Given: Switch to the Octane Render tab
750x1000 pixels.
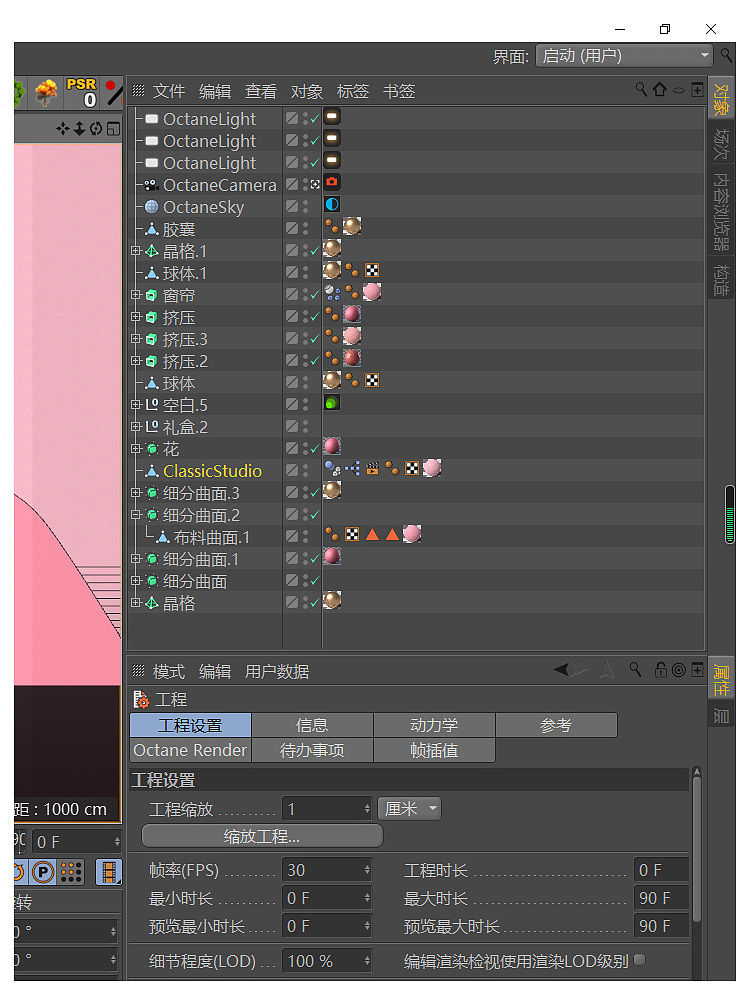Looking at the screenshot, I should [x=190, y=750].
